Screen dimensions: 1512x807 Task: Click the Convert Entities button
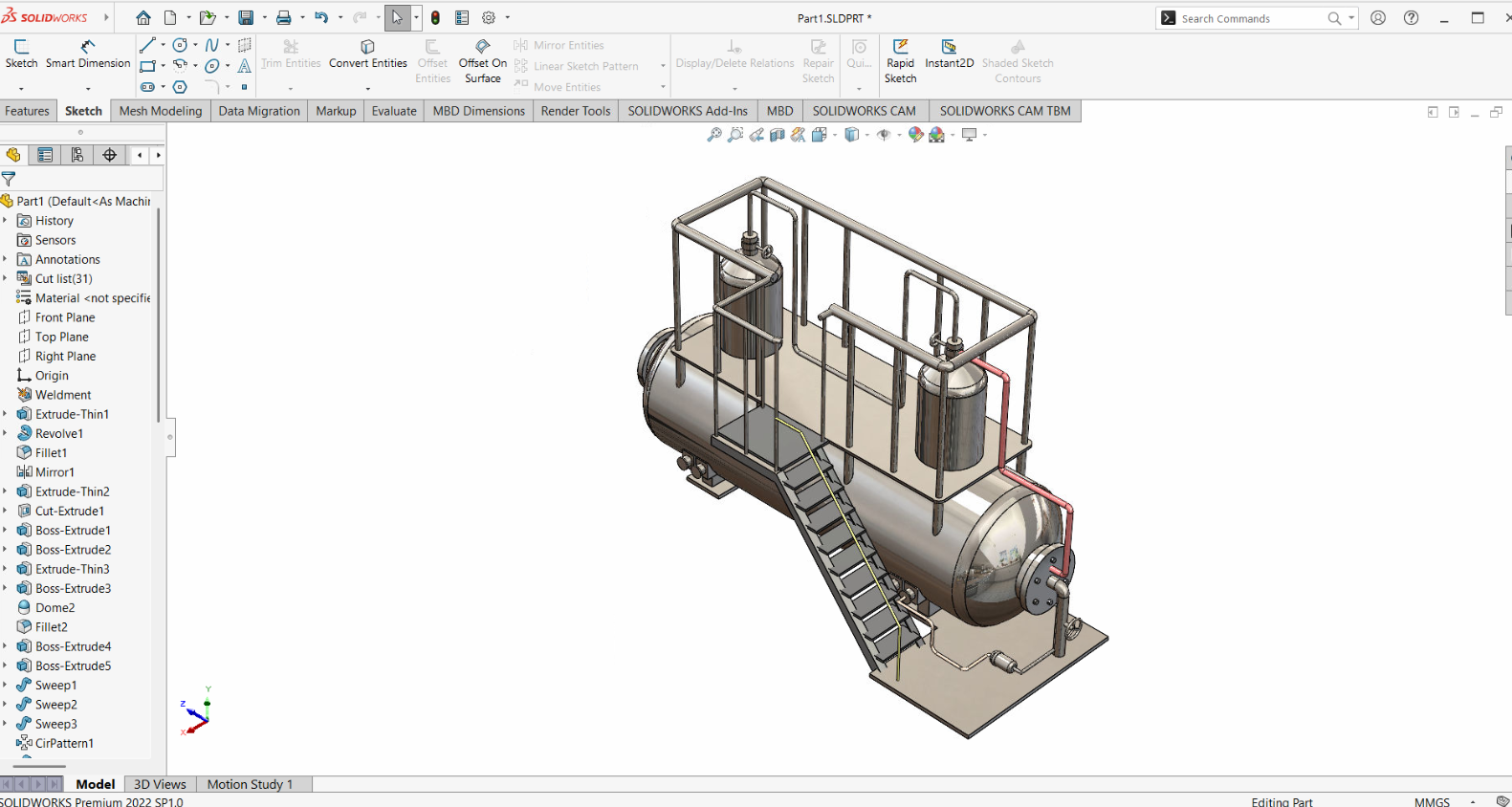(x=368, y=54)
